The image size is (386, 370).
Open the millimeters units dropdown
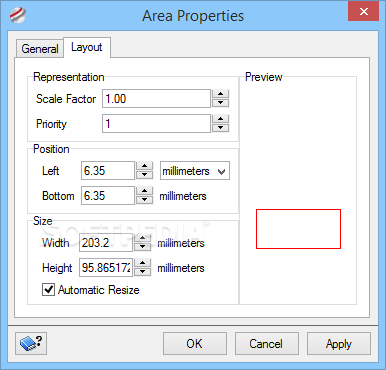(195, 171)
